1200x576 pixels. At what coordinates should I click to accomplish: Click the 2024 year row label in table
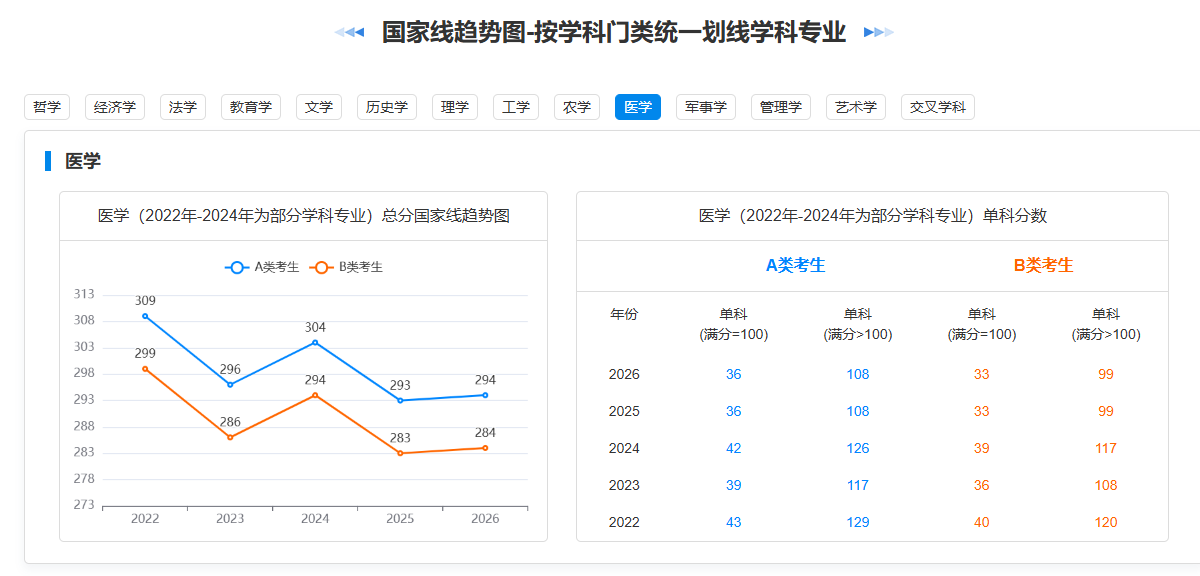624,448
